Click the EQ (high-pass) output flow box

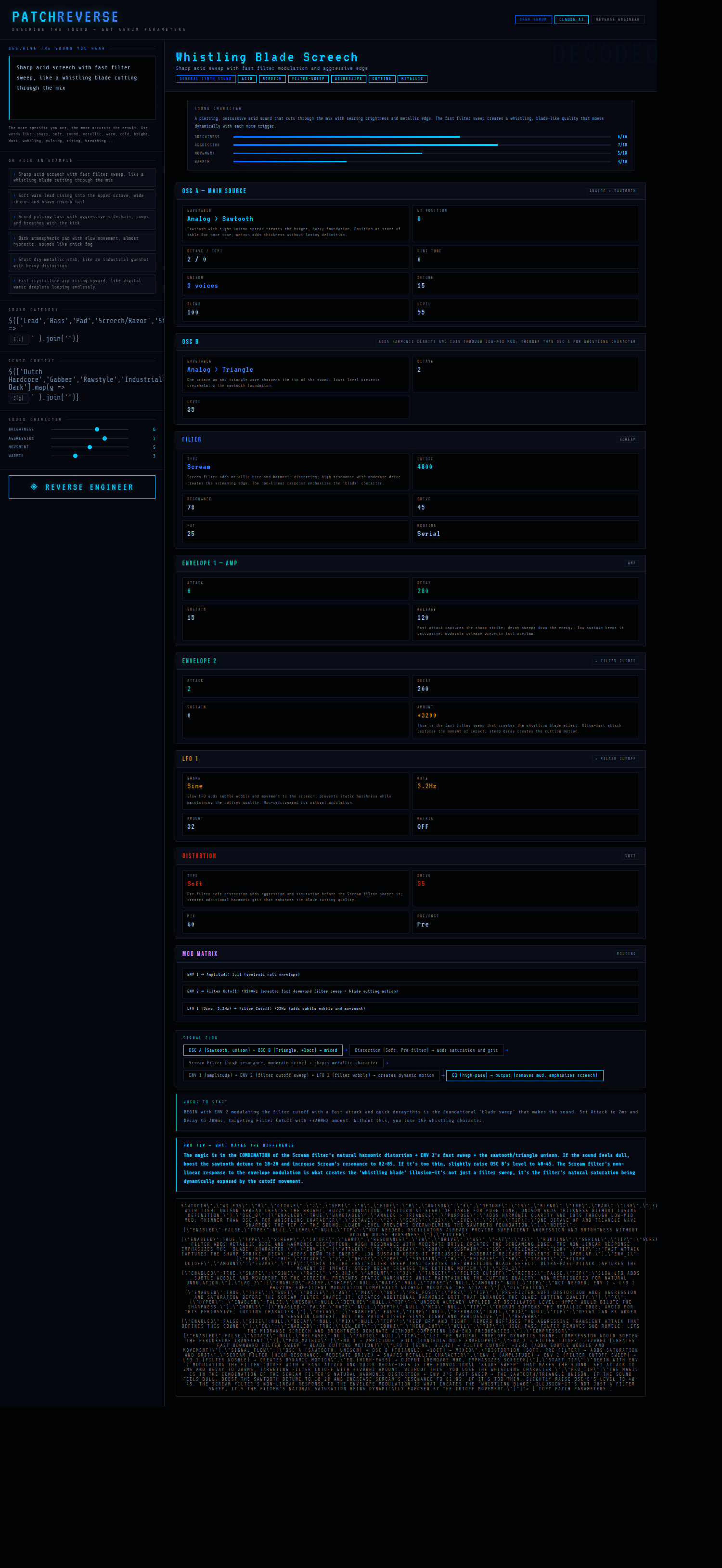click(x=524, y=1075)
